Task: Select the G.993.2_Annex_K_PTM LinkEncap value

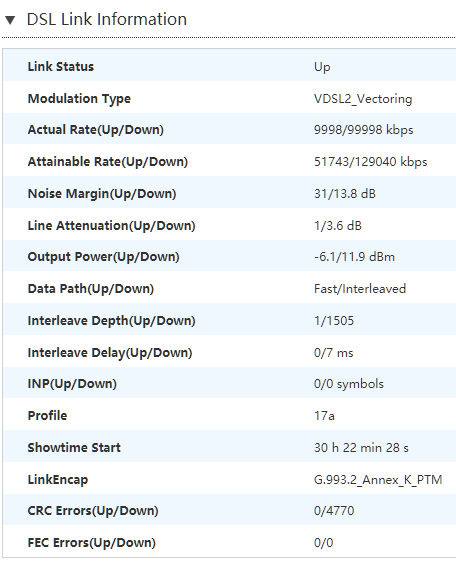Action: (x=378, y=480)
